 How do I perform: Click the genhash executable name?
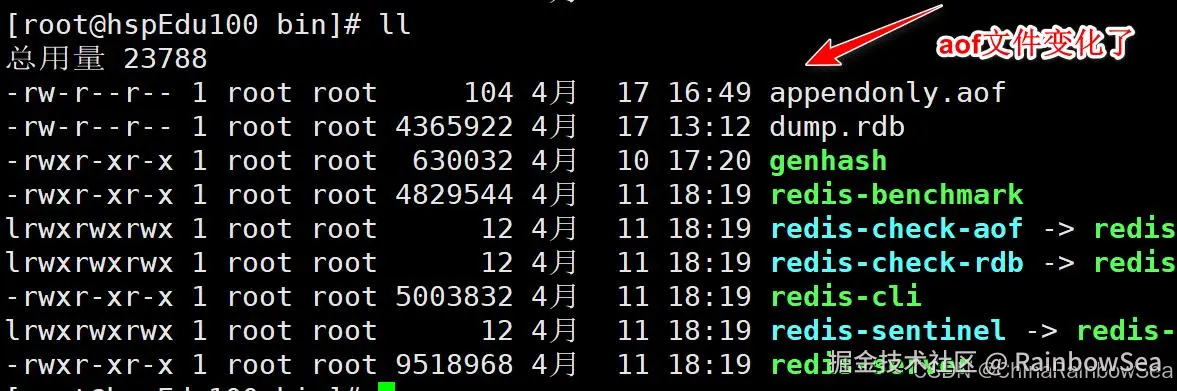tap(829, 161)
